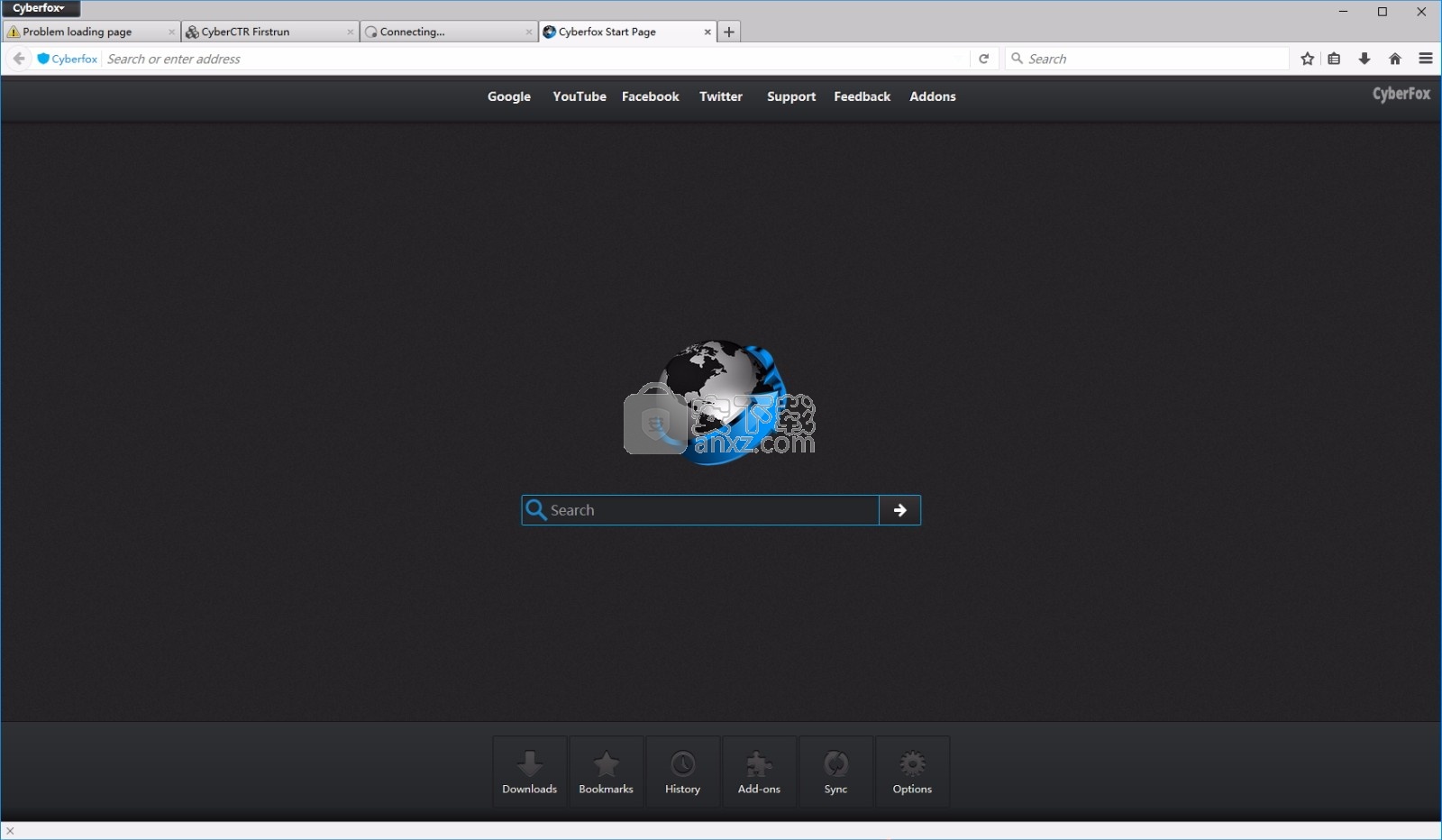Open the Google link
This screenshot has height=840, width=1442.
pyautogui.click(x=509, y=96)
